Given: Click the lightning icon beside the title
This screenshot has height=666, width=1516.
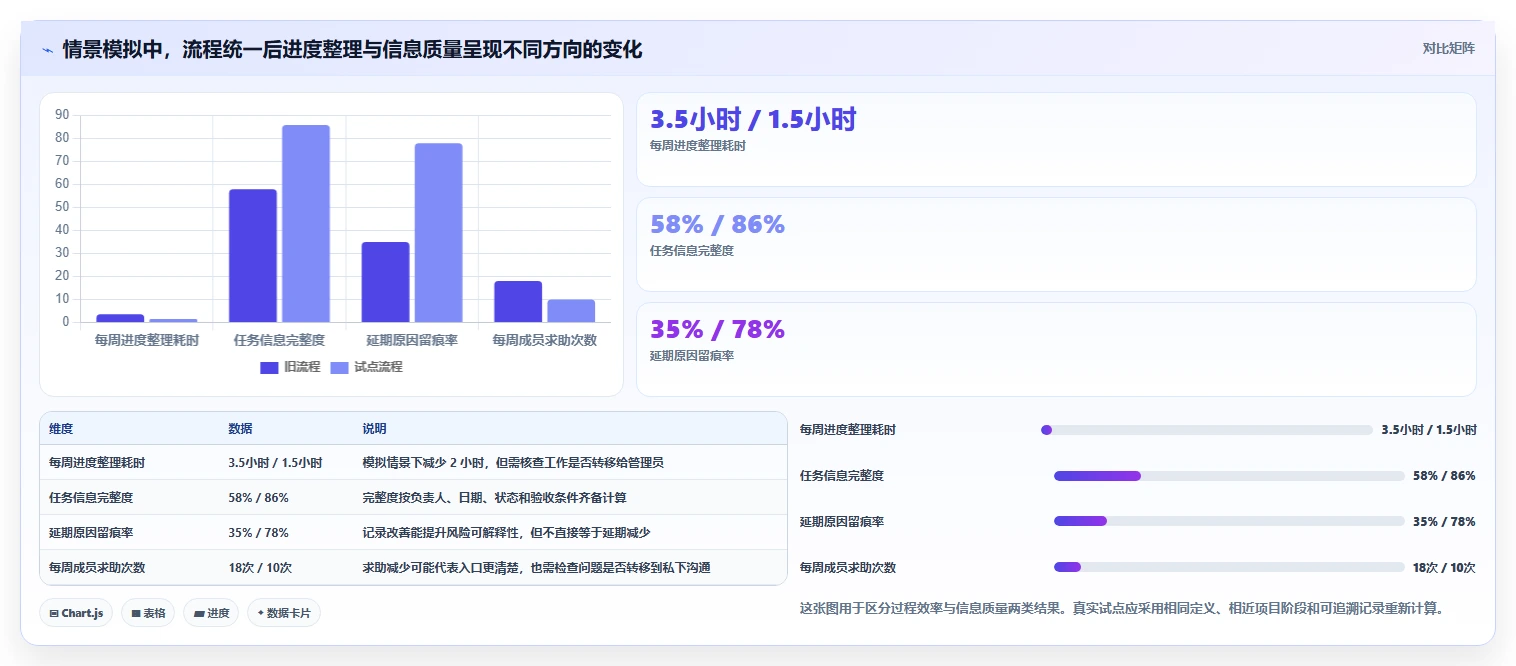Looking at the screenshot, I should (x=48, y=50).
